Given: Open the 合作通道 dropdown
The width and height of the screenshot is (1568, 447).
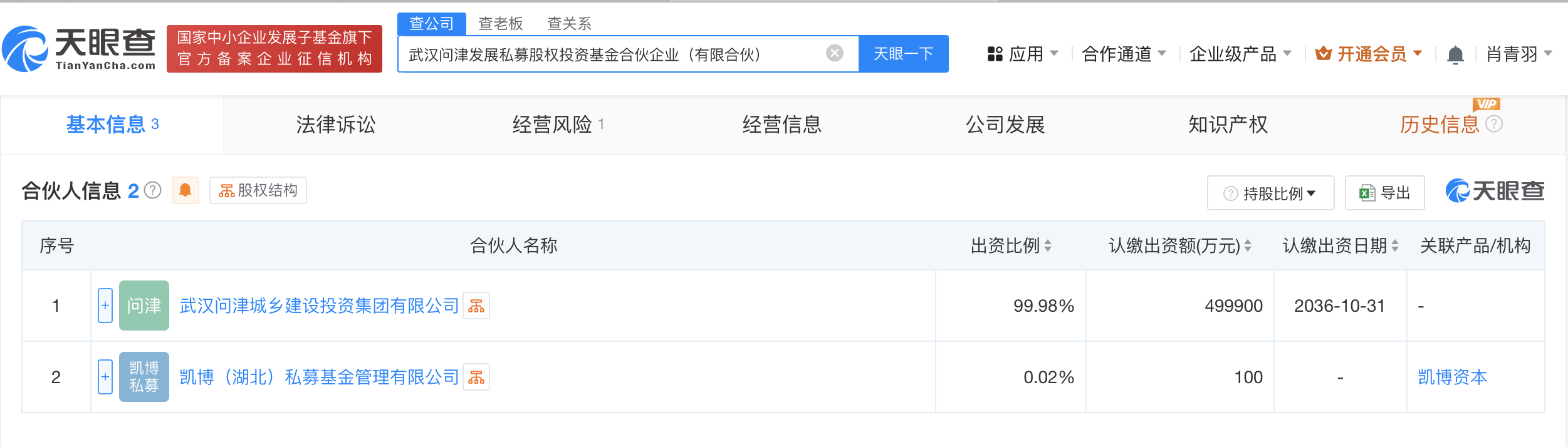Looking at the screenshot, I should click(x=1124, y=54).
